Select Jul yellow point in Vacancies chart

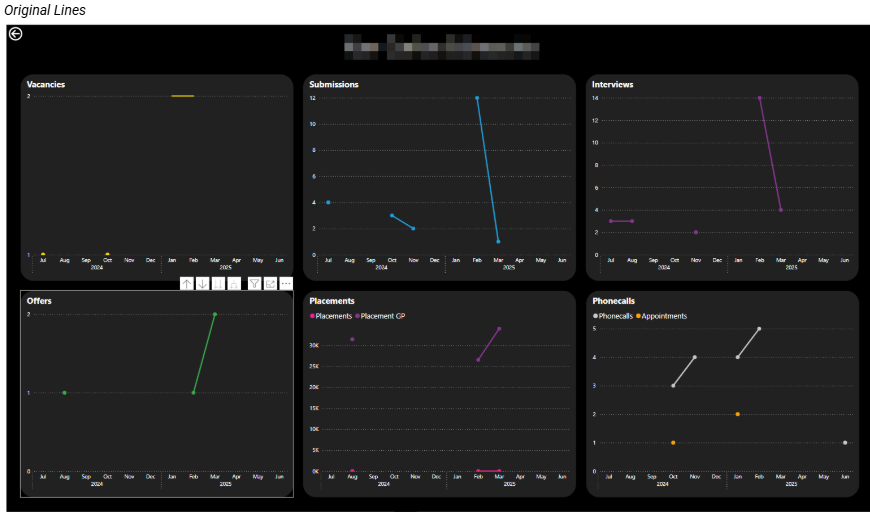point(43,254)
